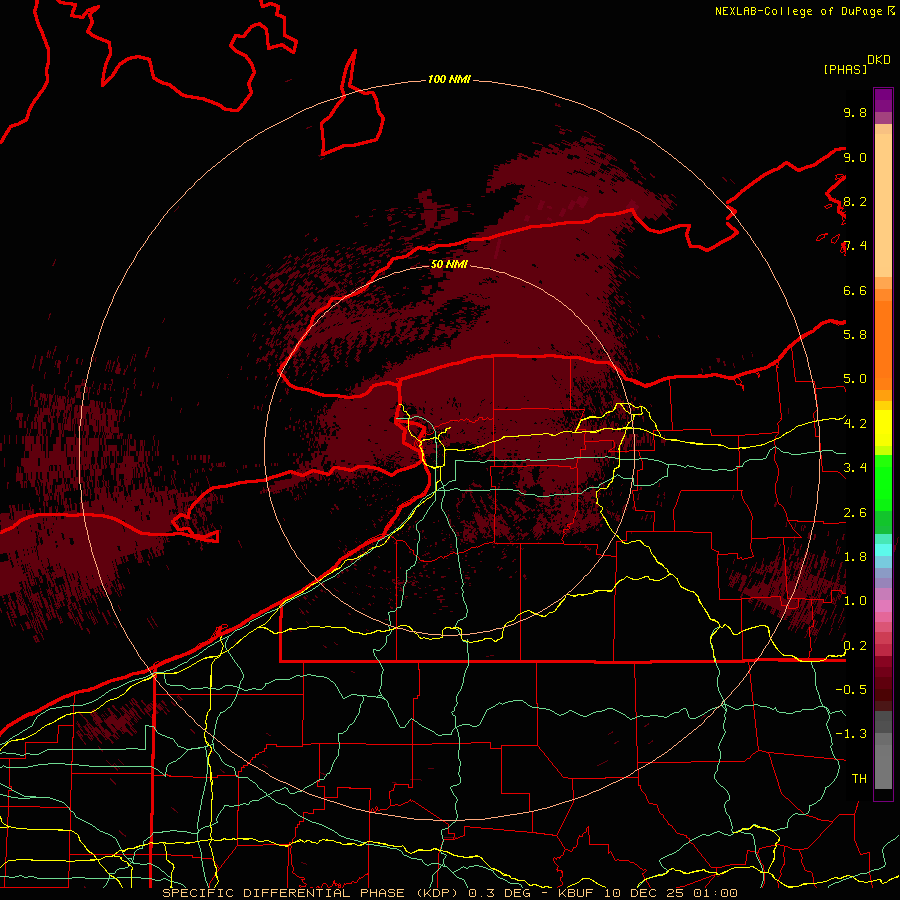Pick the pink swatch in the legend

click(883, 606)
